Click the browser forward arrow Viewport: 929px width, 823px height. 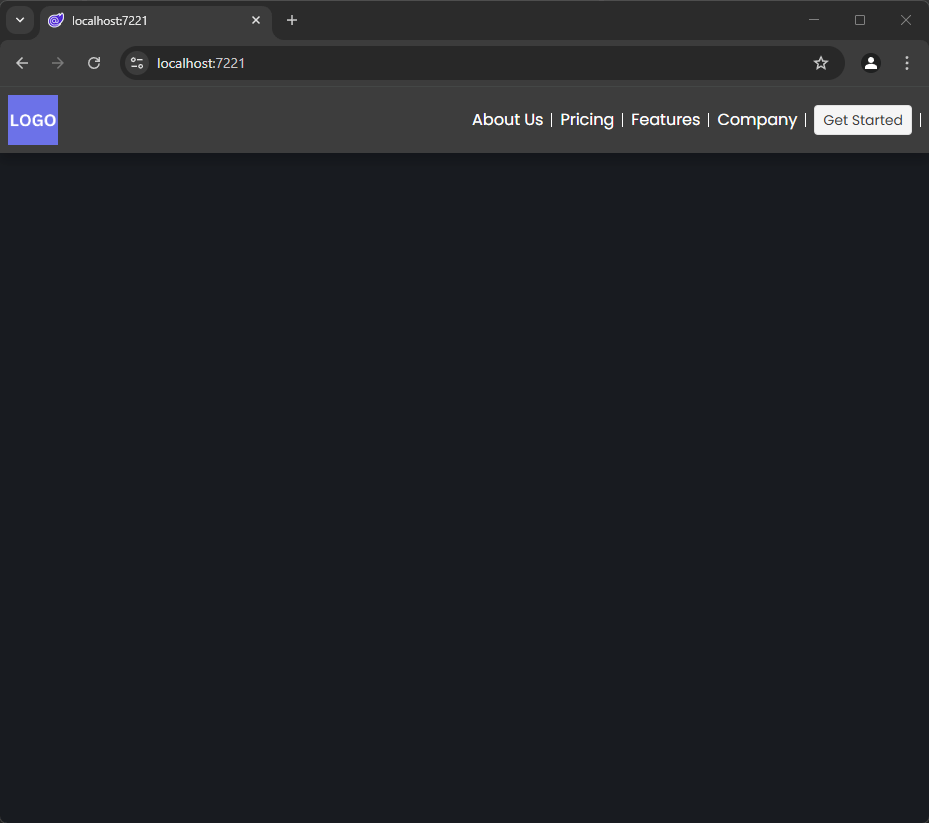57,63
